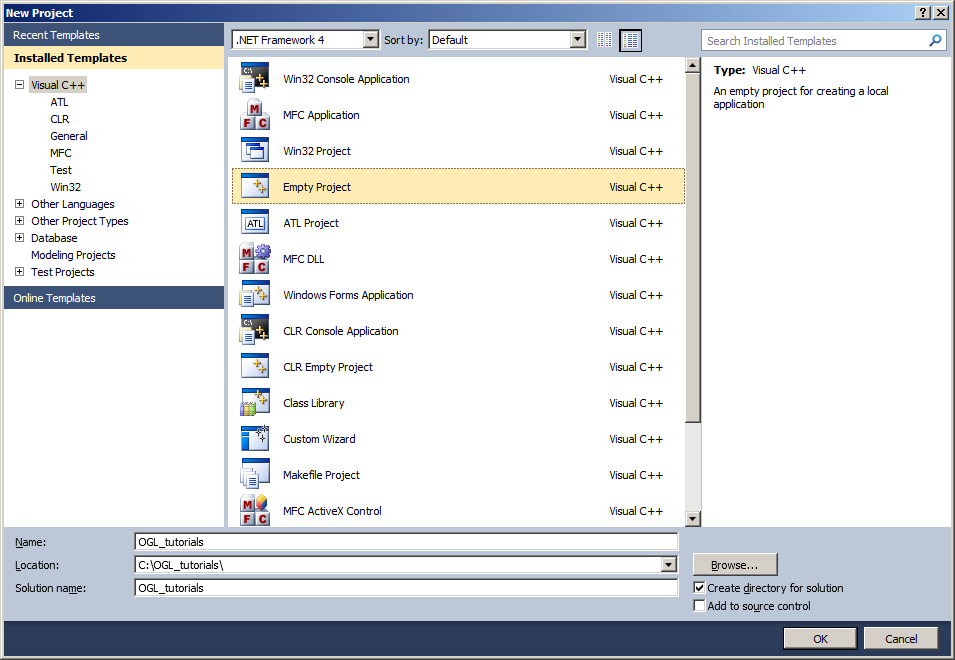This screenshot has width=955, height=660.
Task: Click the "Win32 Project" template name
Action: tap(317, 151)
